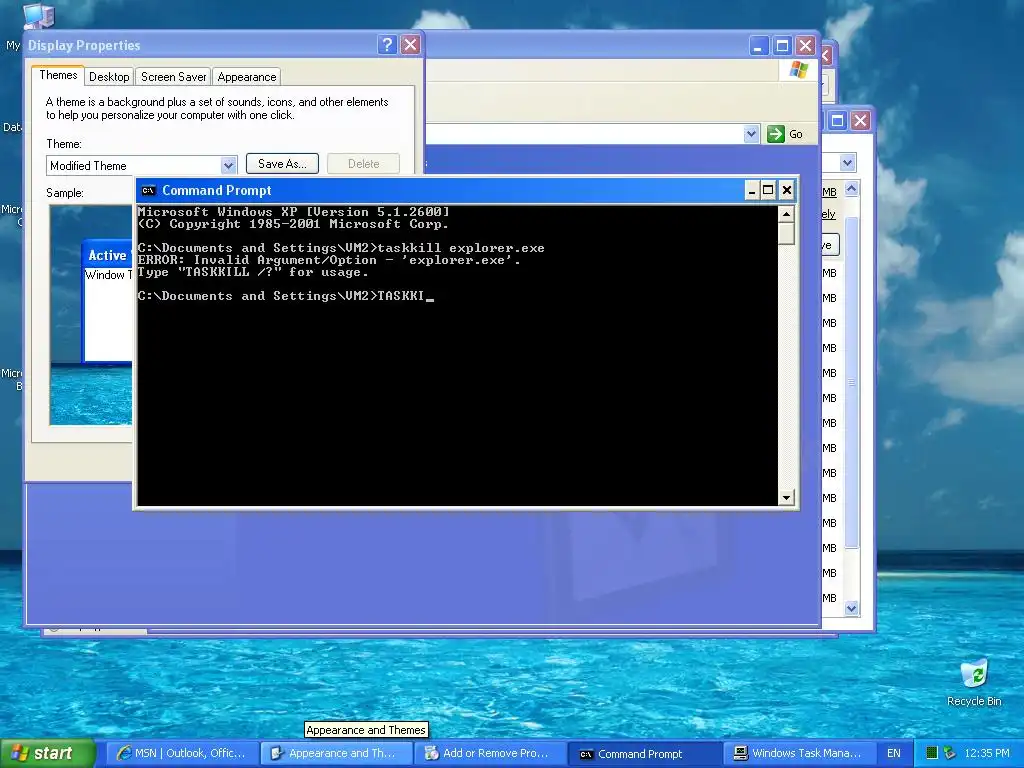Select My Computer desktop icon

pyautogui.click(x=38, y=16)
